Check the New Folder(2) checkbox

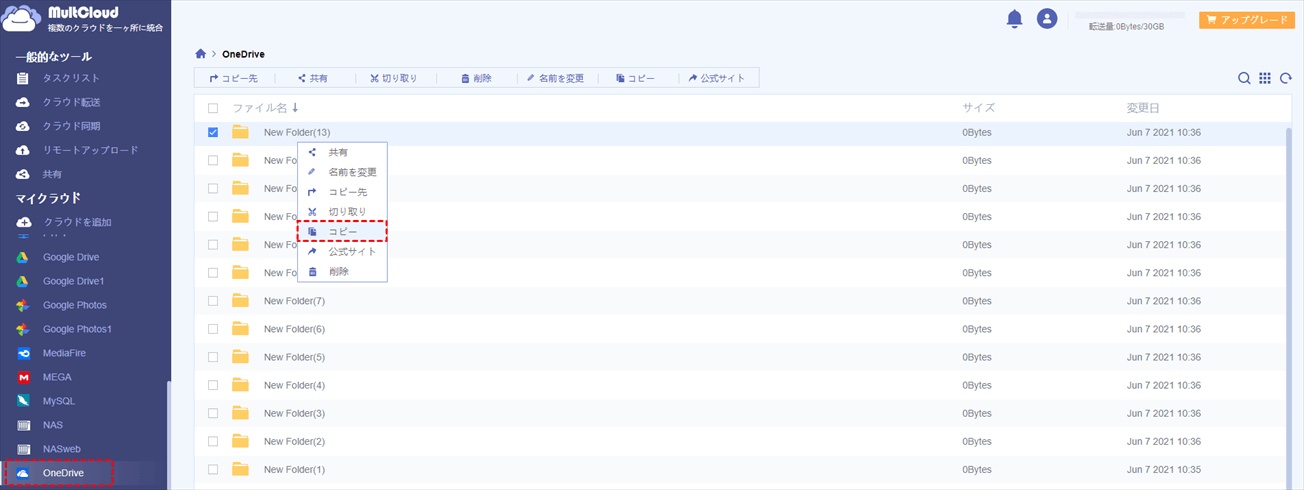tap(213, 441)
